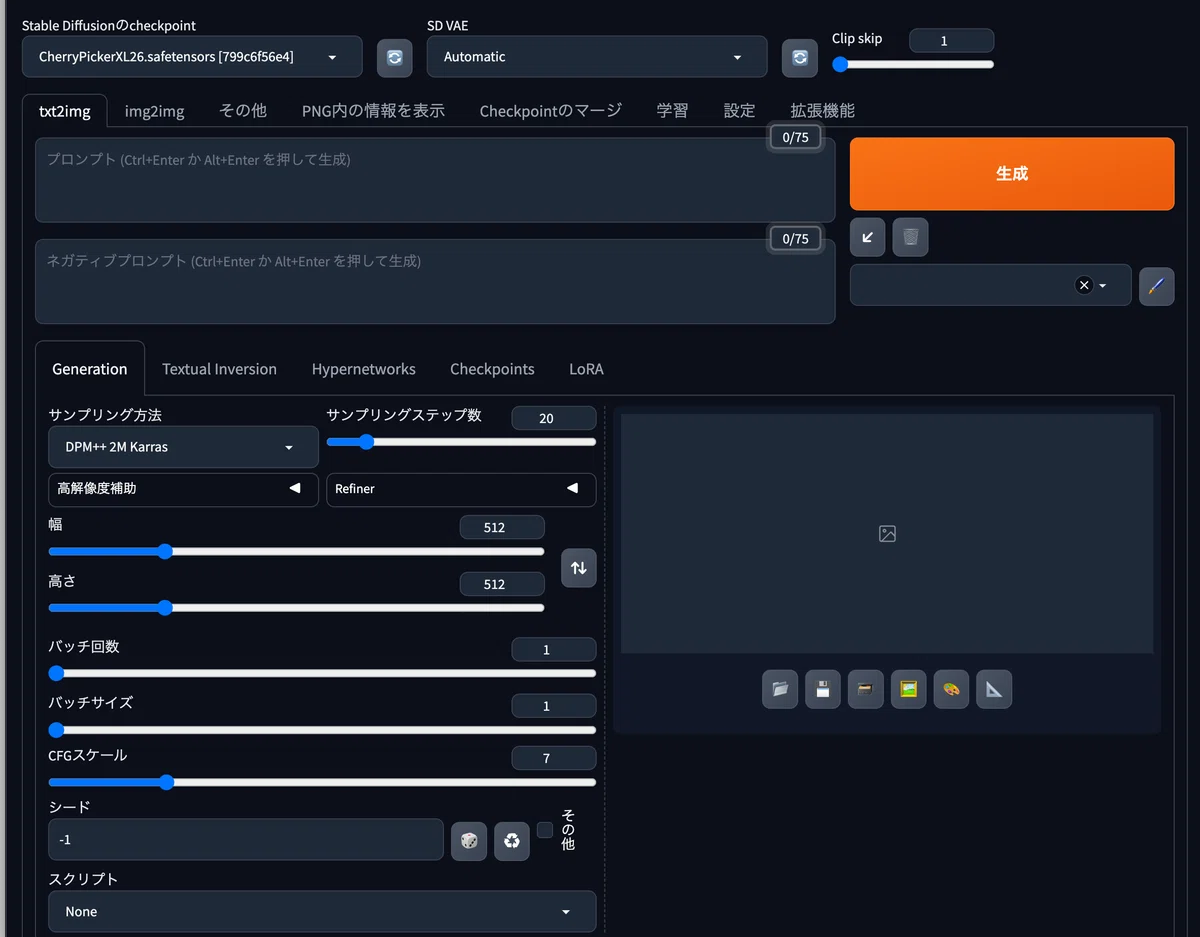Viewport: 1200px width, 937px height.
Task: Click the sampling steps number field showing 20
Action: (x=554, y=418)
